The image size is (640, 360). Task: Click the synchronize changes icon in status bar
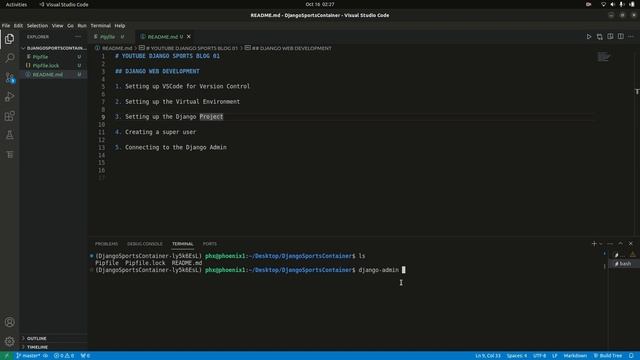click(x=45, y=356)
